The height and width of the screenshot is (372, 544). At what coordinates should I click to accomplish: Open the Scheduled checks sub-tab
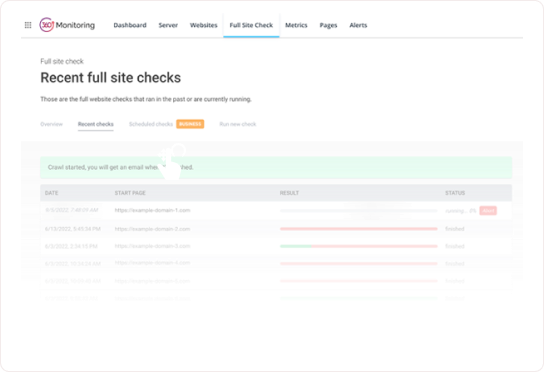[151, 124]
